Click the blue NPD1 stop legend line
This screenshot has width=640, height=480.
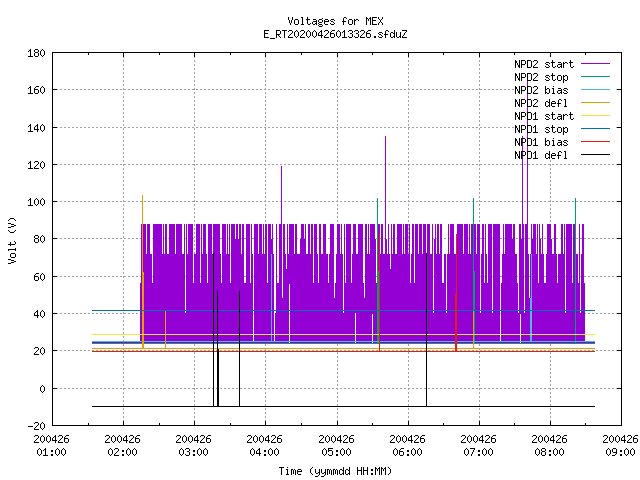[x=595, y=129]
